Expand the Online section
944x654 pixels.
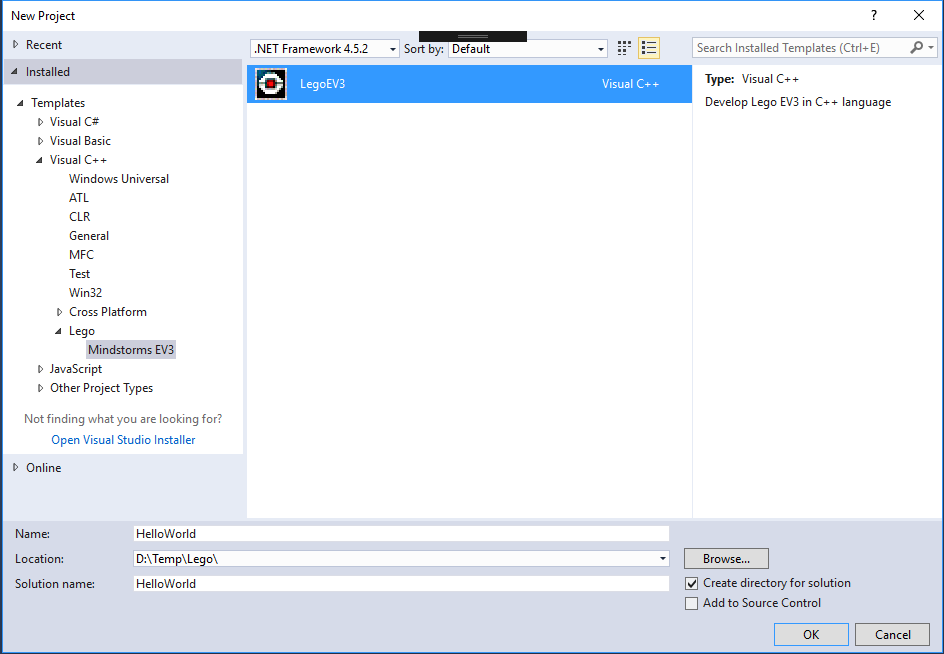point(16,467)
